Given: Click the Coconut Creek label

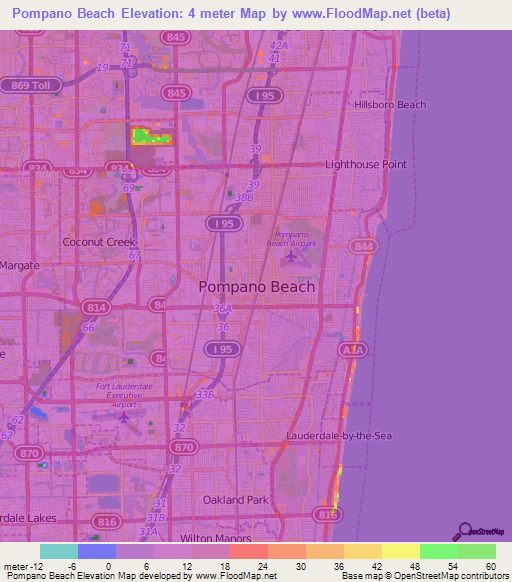Looking at the screenshot, I should [x=99, y=242].
